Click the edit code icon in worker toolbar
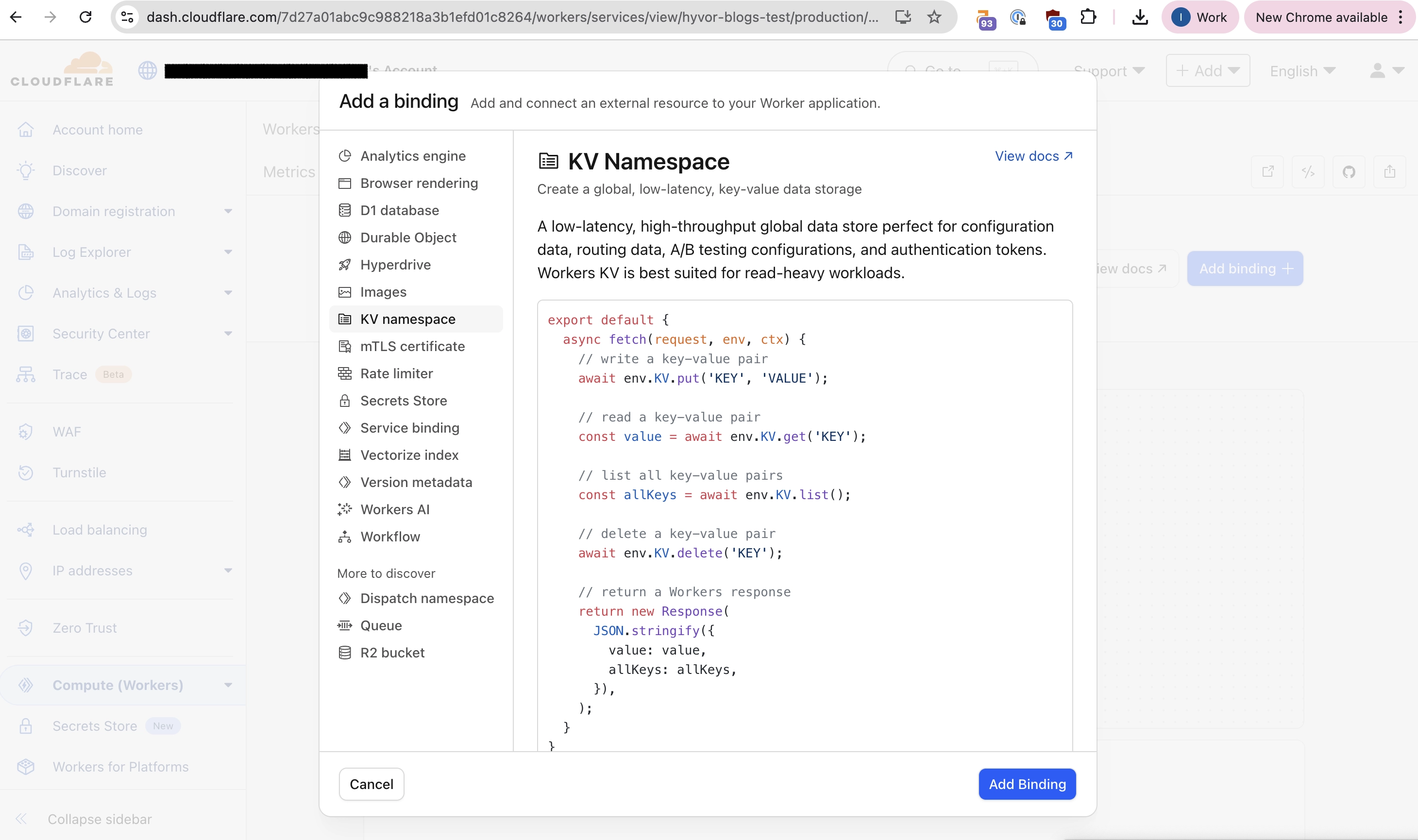The width and height of the screenshot is (1418, 840). pyautogui.click(x=1308, y=171)
